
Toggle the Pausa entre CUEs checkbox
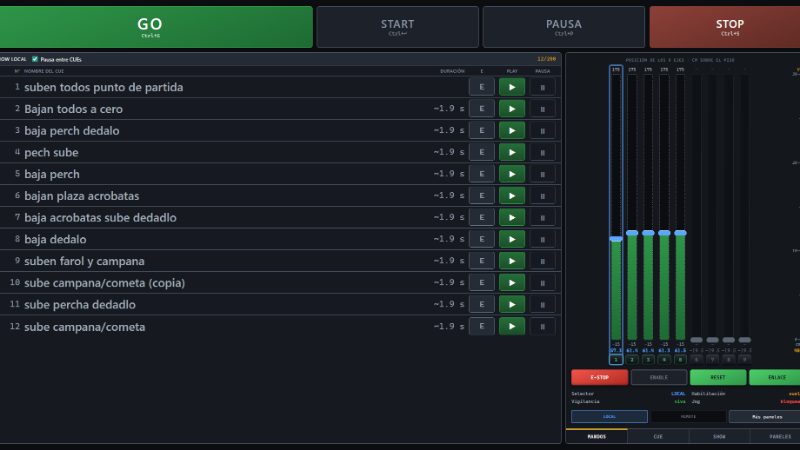click(35, 59)
